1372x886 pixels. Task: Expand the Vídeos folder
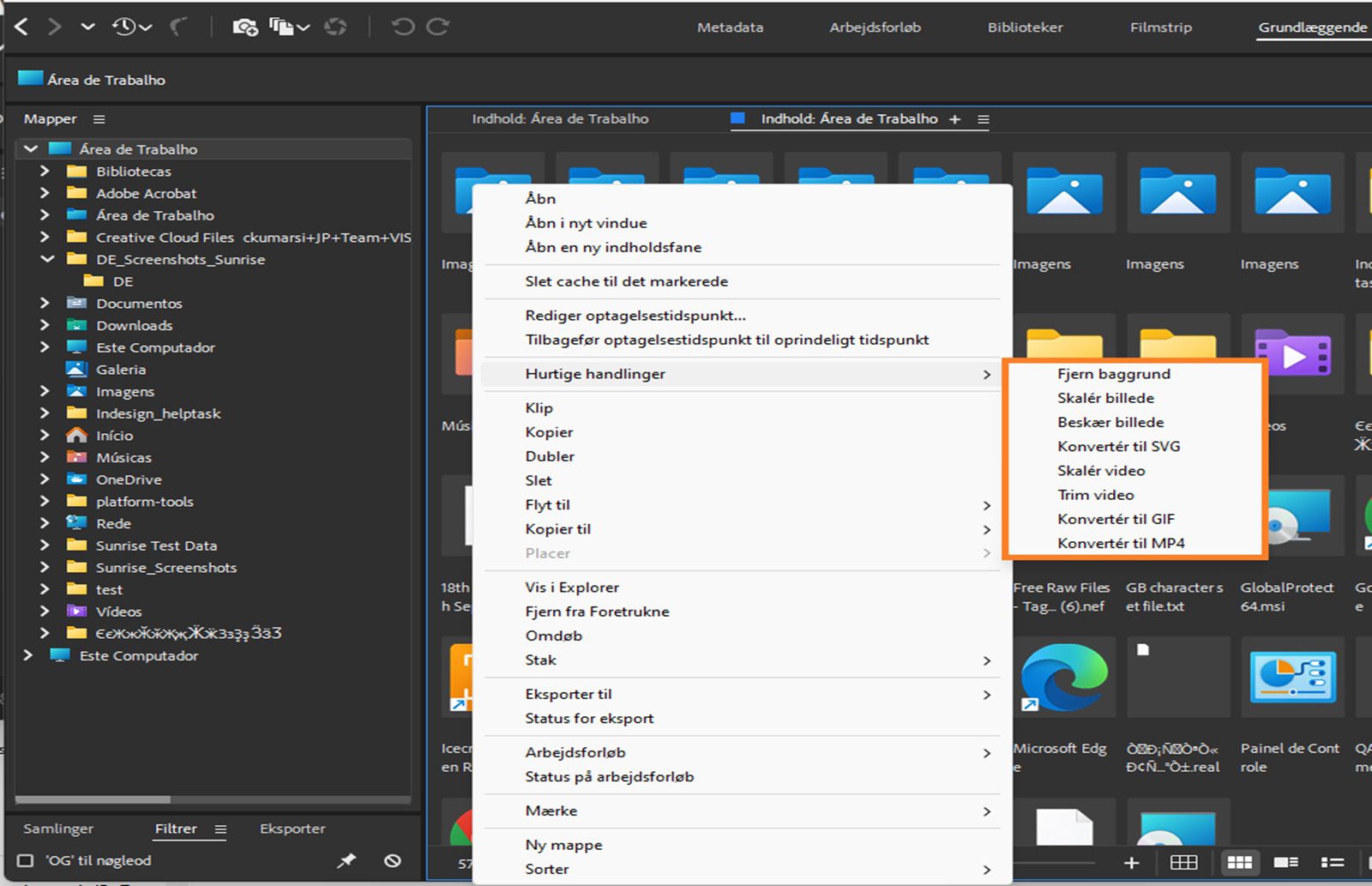click(45, 612)
